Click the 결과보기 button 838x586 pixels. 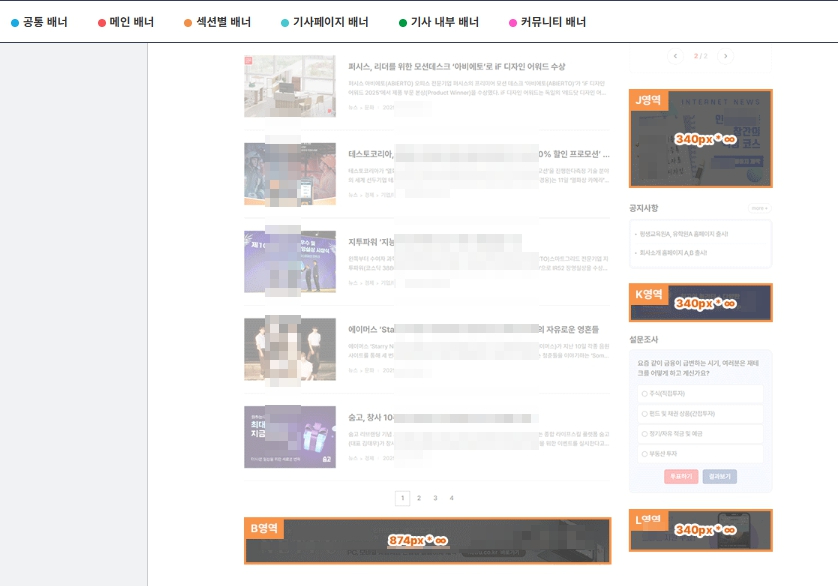720,476
